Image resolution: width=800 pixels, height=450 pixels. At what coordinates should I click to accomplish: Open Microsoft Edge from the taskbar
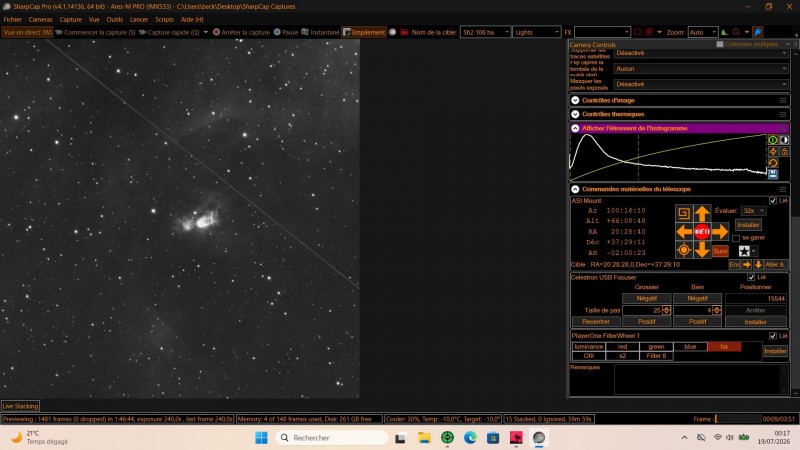pos(470,438)
